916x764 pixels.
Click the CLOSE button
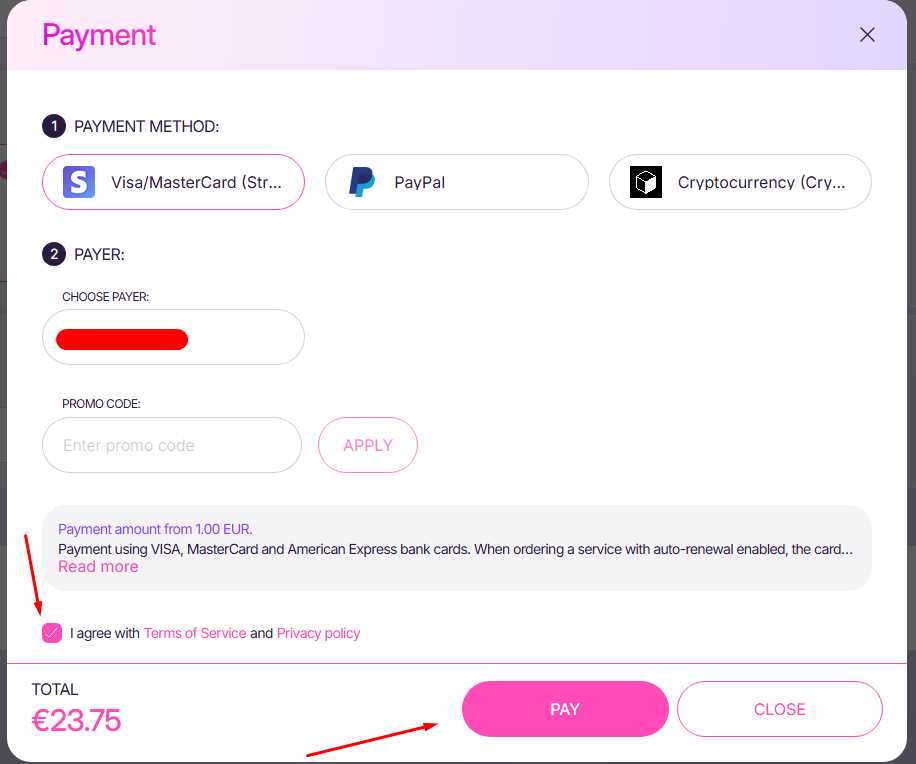pyautogui.click(x=780, y=709)
